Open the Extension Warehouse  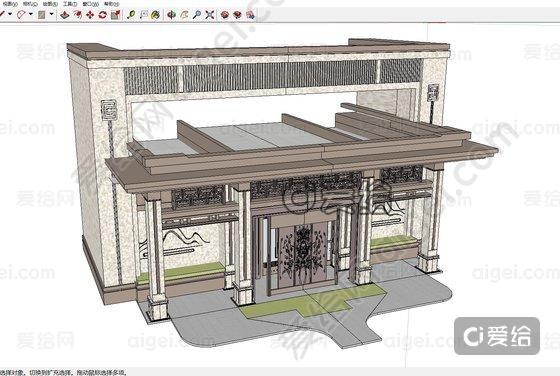(x=237, y=15)
